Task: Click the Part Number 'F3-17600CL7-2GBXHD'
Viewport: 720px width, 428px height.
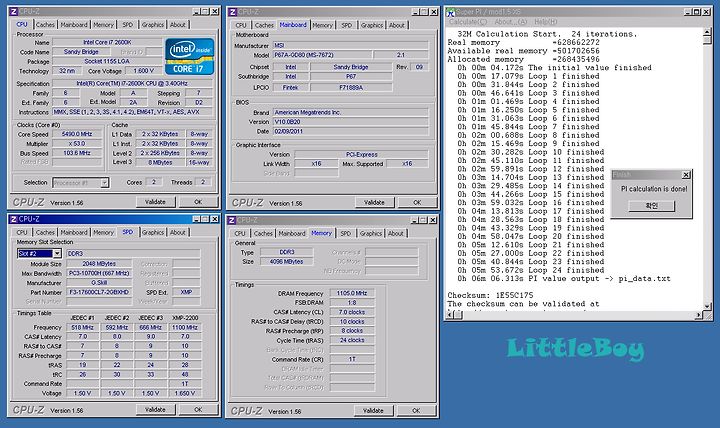Action: click(99, 292)
